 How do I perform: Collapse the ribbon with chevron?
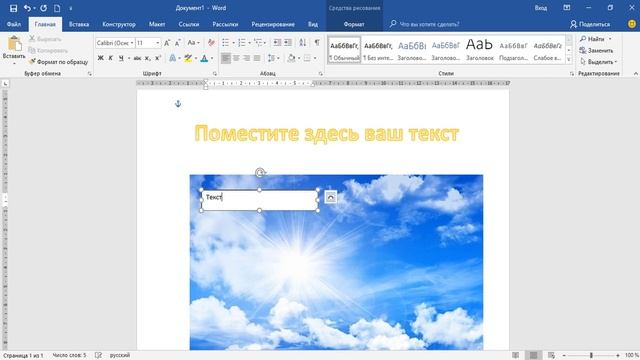tap(635, 74)
